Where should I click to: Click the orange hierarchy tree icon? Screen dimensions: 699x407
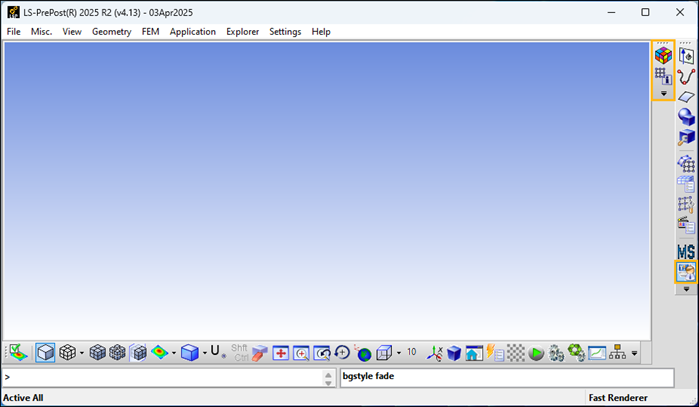pos(617,353)
